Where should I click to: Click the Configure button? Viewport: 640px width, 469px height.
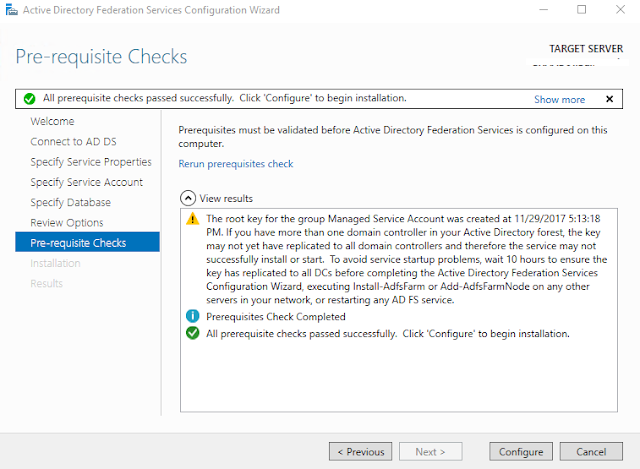click(x=521, y=451)
